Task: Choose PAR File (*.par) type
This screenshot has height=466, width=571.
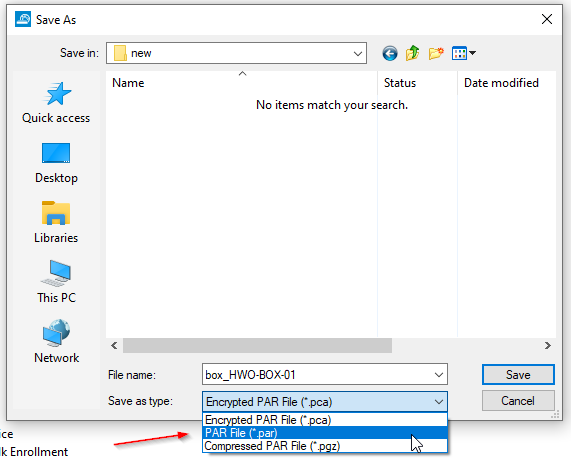Action: 325,433
